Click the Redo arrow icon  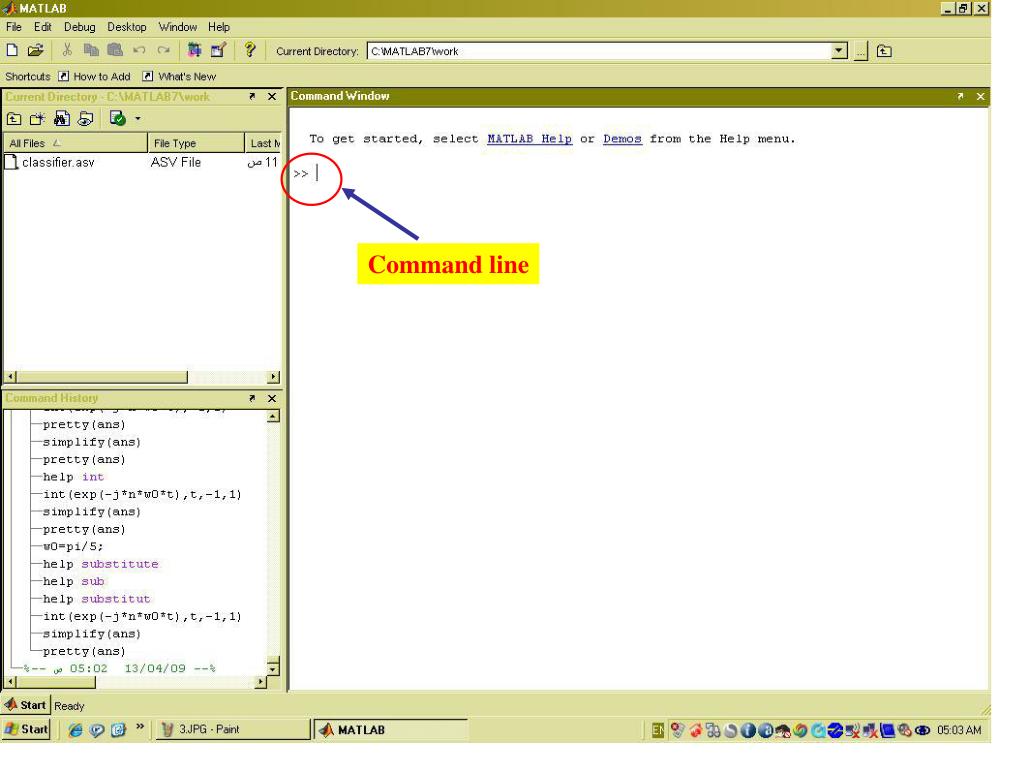(163, 50)
